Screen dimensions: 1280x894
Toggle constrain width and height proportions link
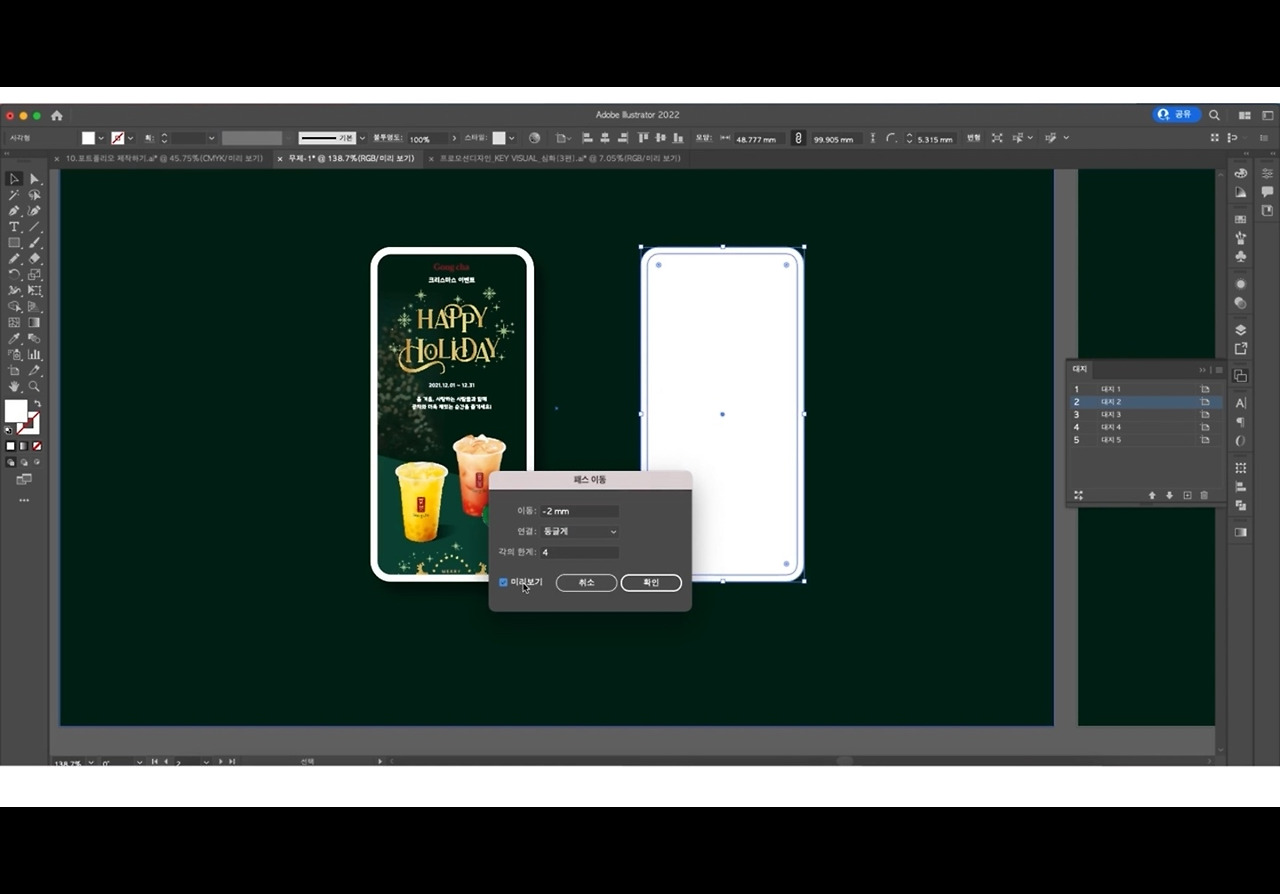pos(797,138)
